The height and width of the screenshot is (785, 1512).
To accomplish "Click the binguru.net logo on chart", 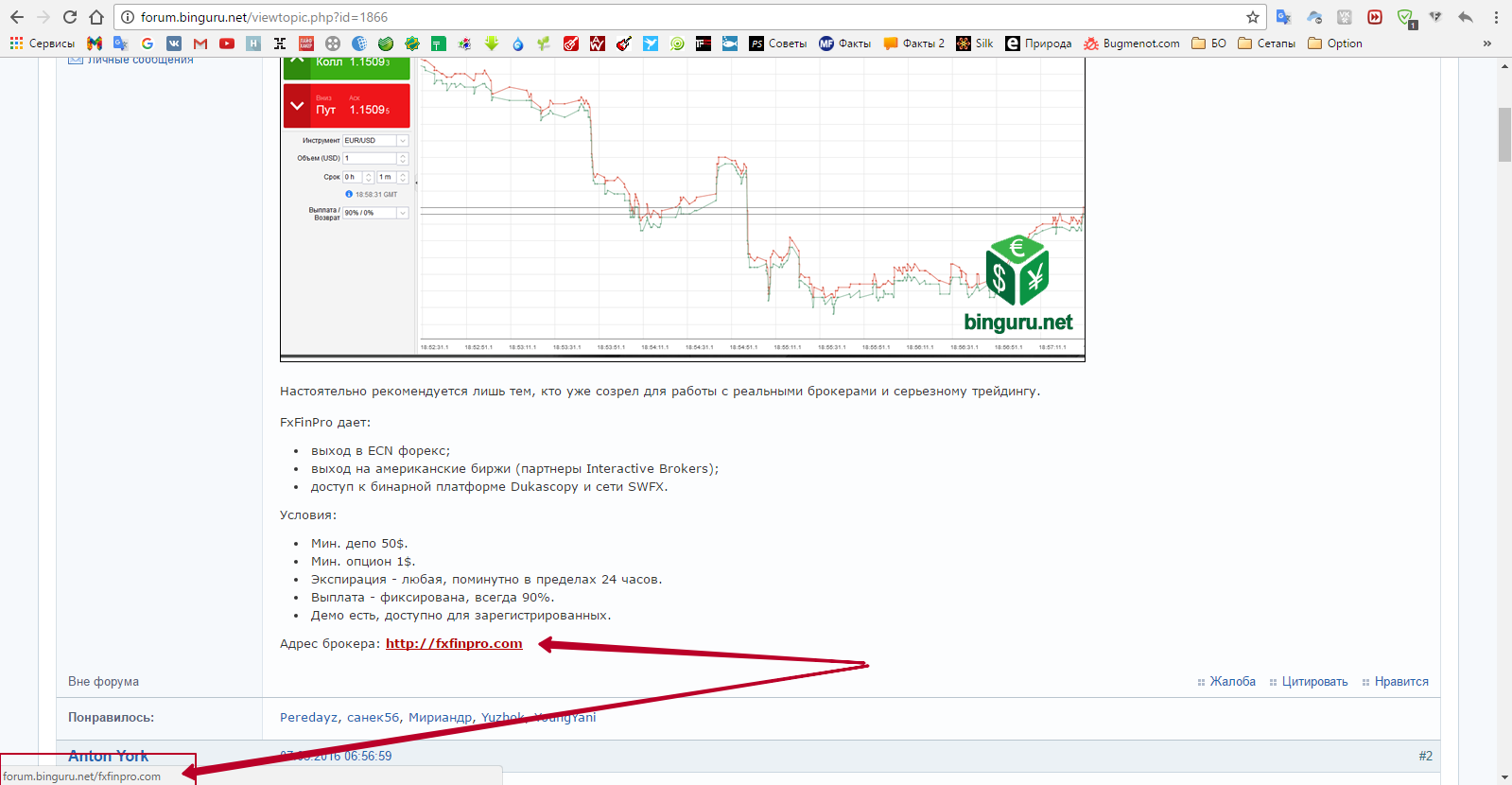I will point(1017,284).
